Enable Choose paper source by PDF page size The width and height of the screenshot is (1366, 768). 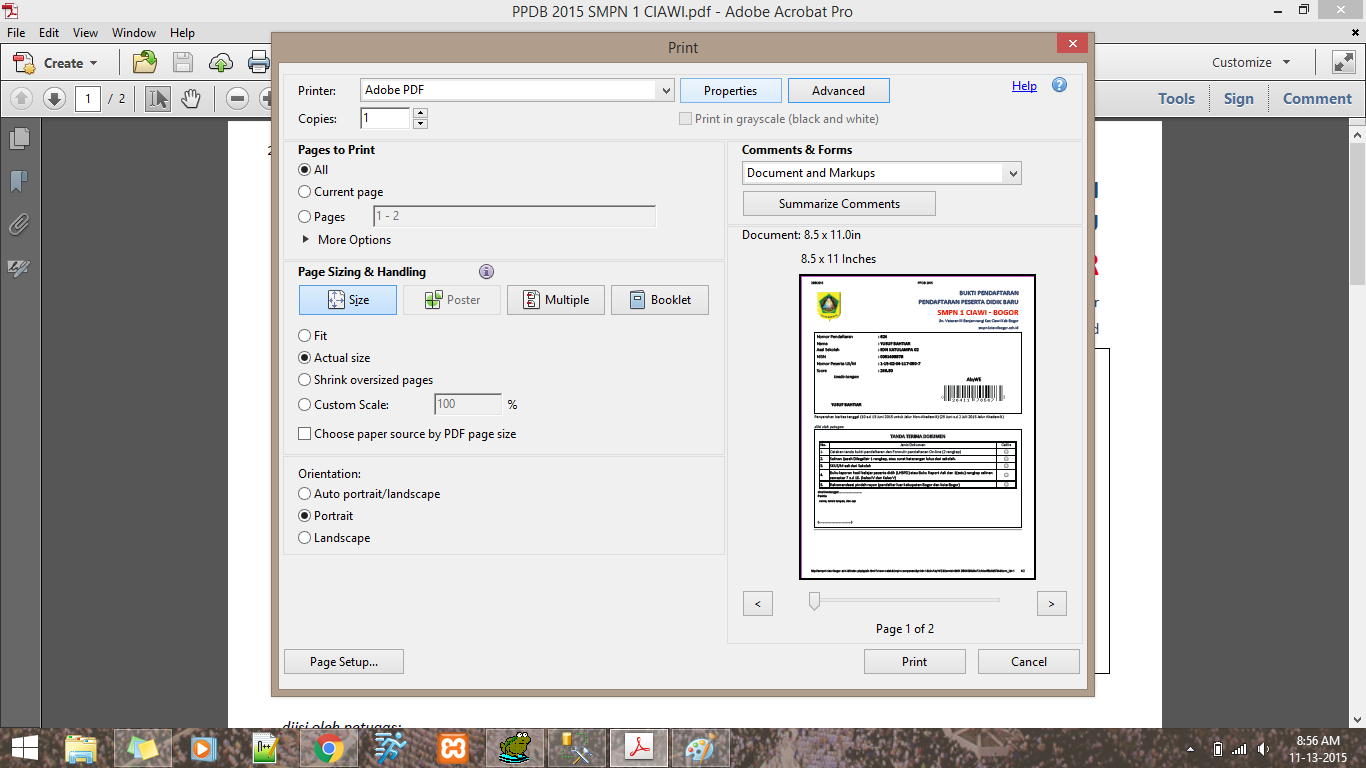coord(304,434)
